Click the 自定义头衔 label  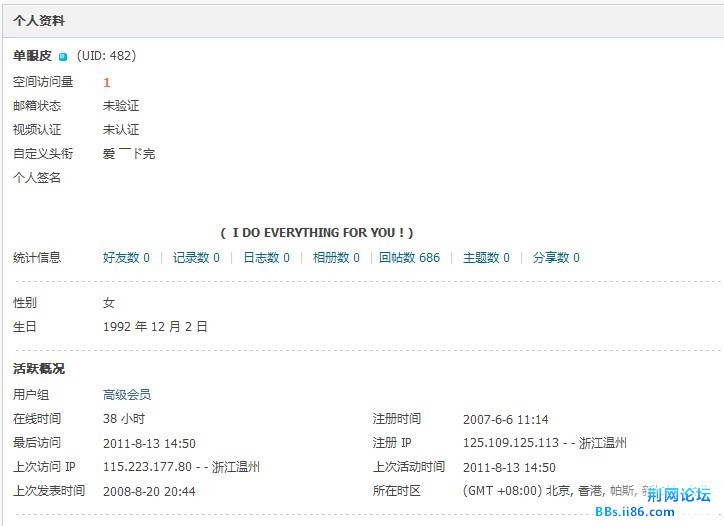pyautogui.click(x=43, y=153)
